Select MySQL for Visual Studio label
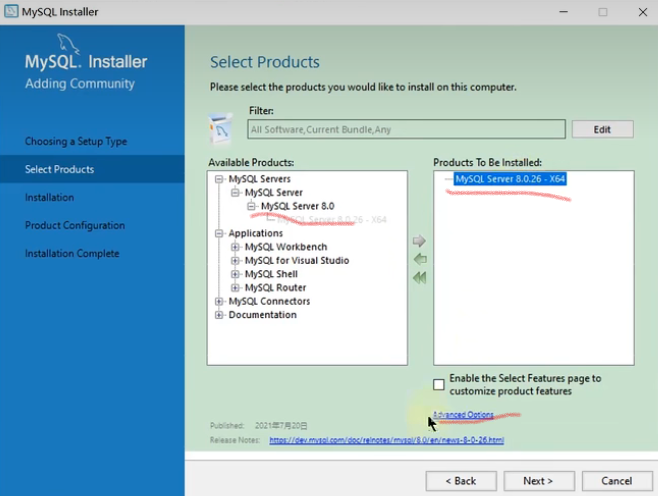Screen dimensions: 658x496 297,261
